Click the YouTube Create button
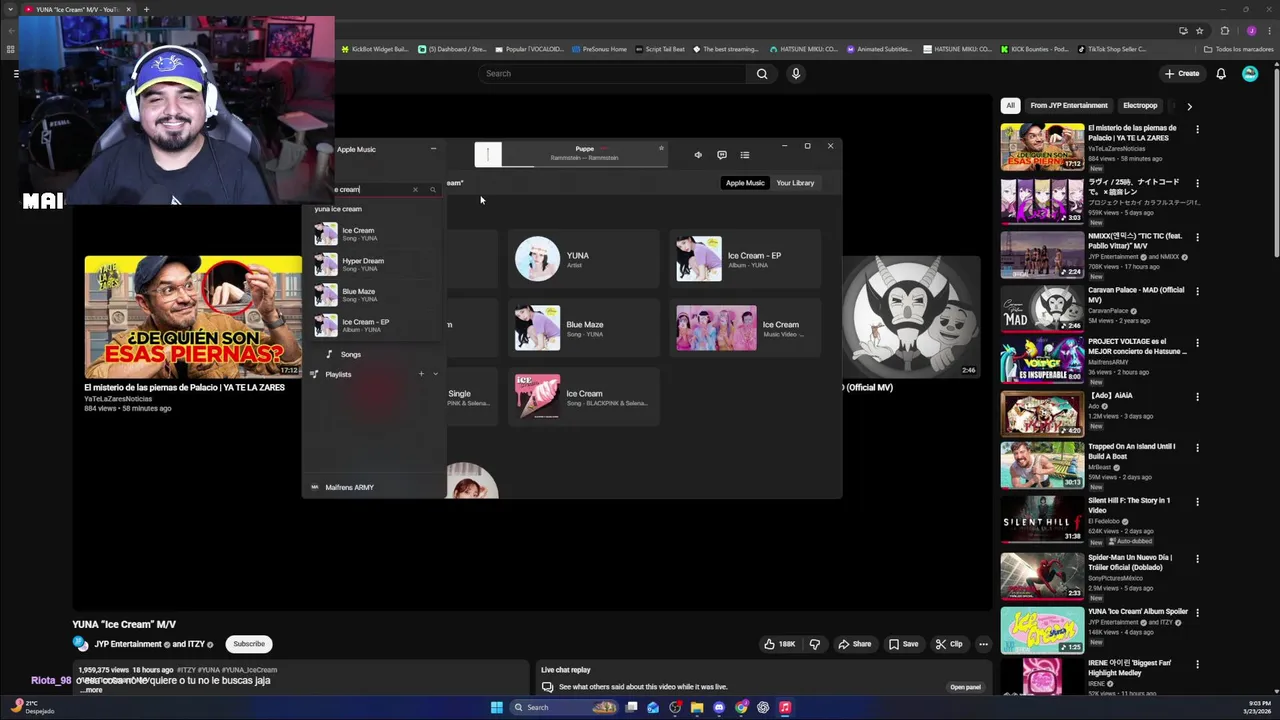The height and width of the screenshot is (720, 1280). pos(1182,73)
